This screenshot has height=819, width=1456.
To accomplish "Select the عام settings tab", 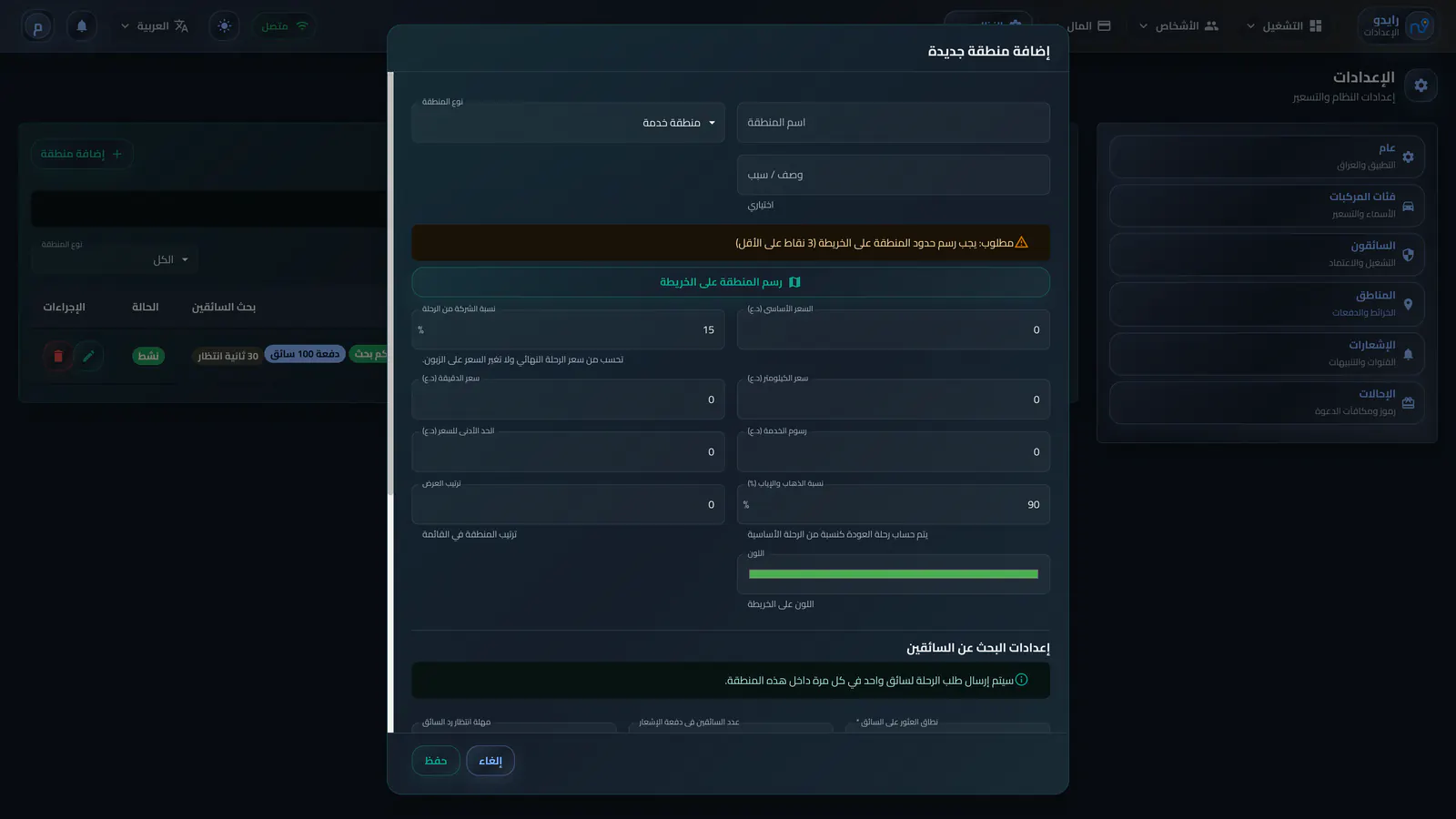I will pyautogui.click(x=1267, y=157).
